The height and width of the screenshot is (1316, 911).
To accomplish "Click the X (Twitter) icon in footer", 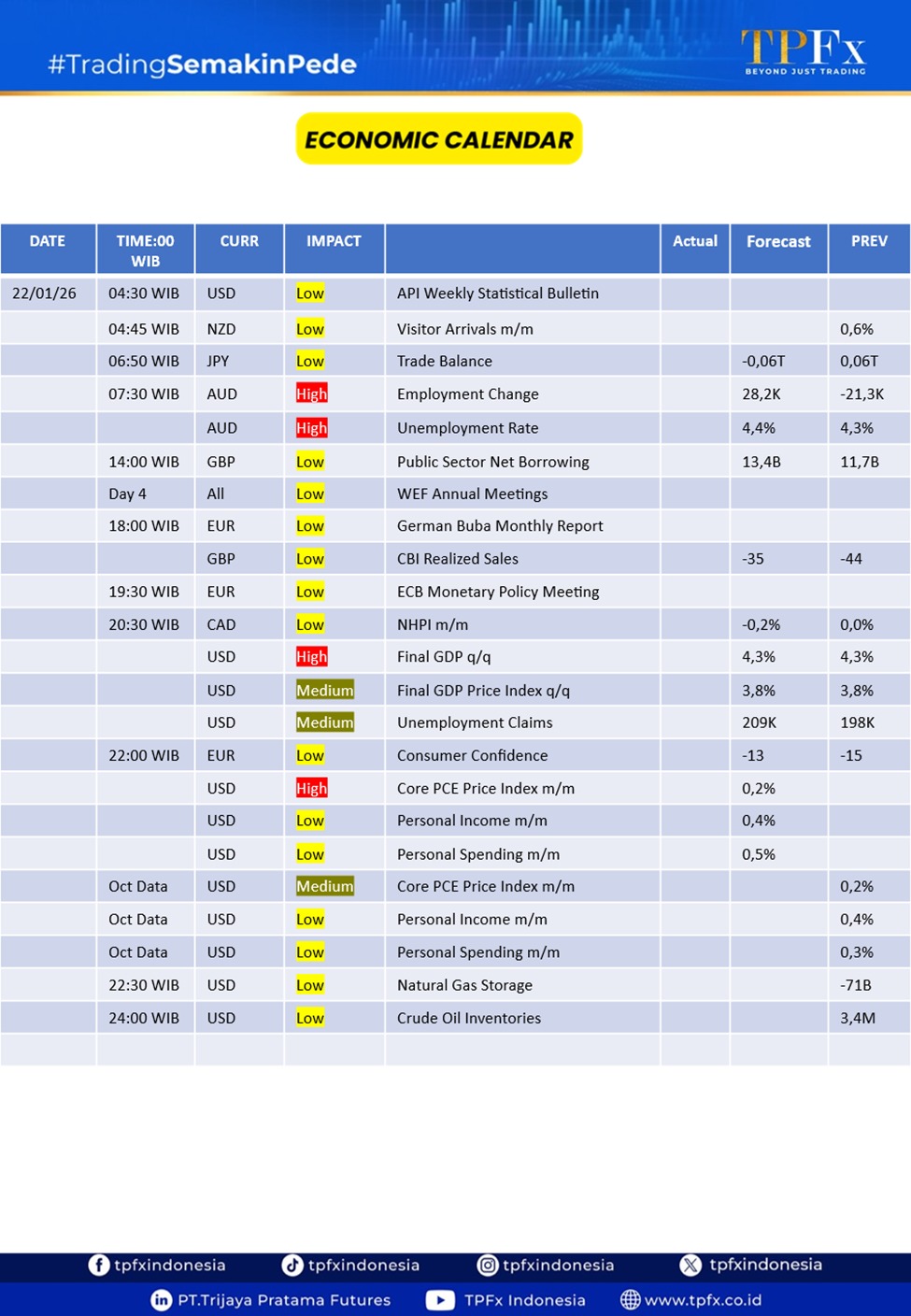I will click(690, 1265).
